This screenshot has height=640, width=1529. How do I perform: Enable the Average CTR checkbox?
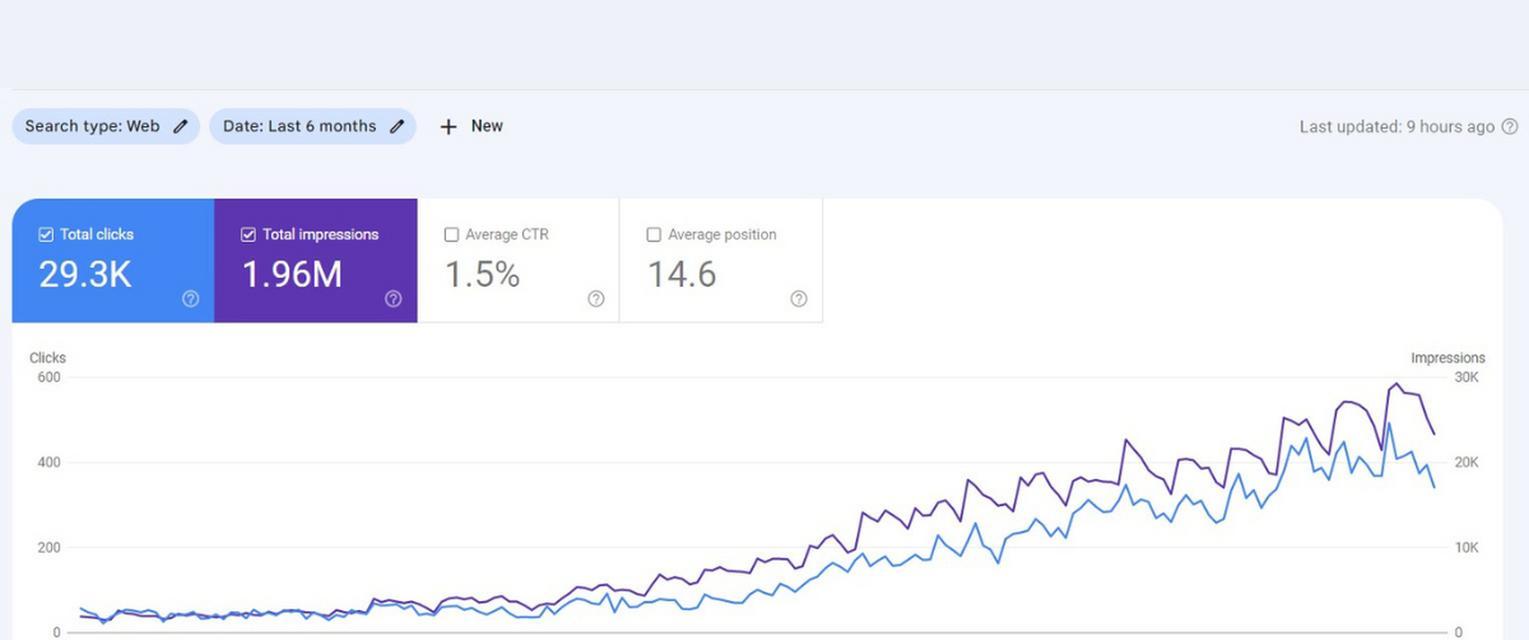pos(451,235)
